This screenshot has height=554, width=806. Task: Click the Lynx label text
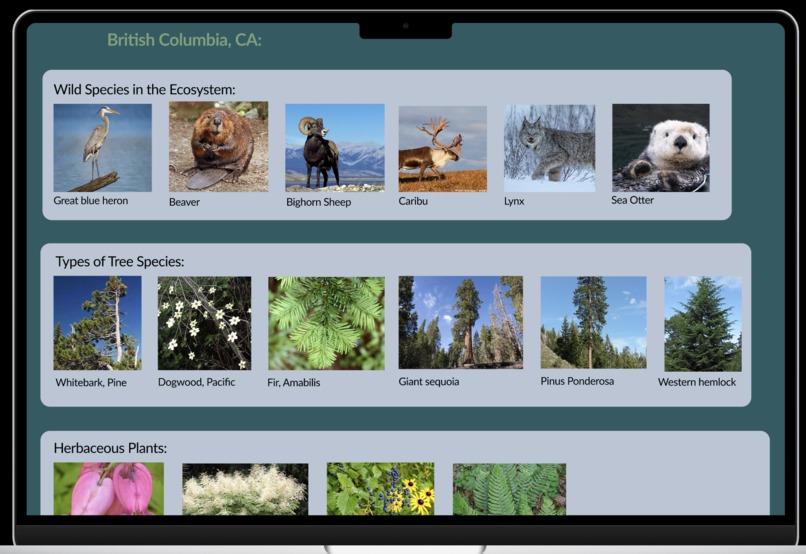tap(514, 201)
